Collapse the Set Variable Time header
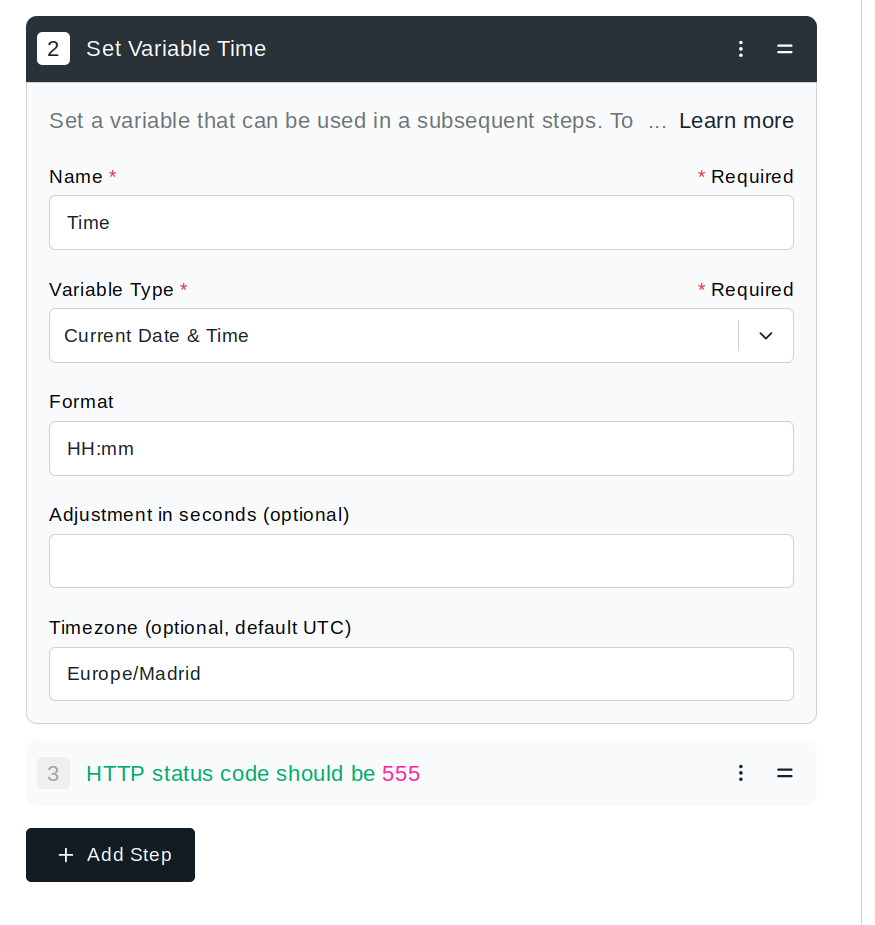 click(421, 49)
